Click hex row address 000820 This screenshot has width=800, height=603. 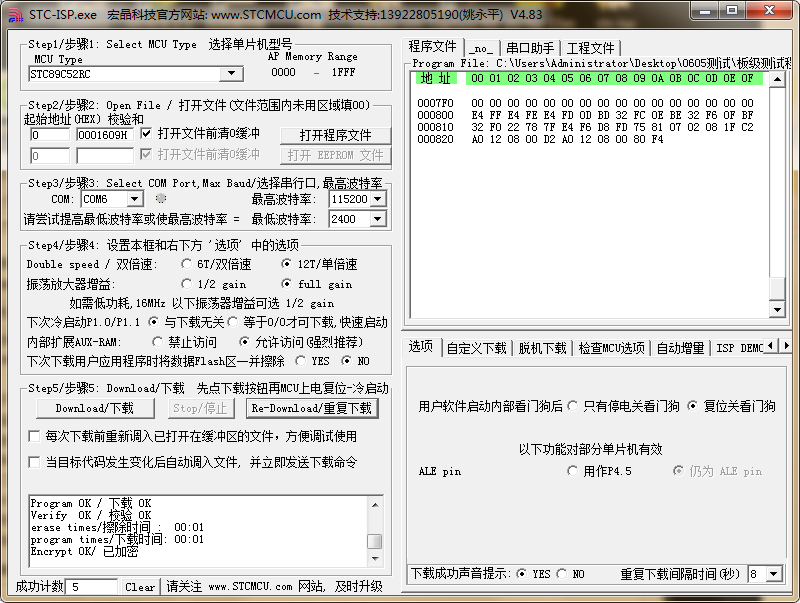click(x=435, y=139)
